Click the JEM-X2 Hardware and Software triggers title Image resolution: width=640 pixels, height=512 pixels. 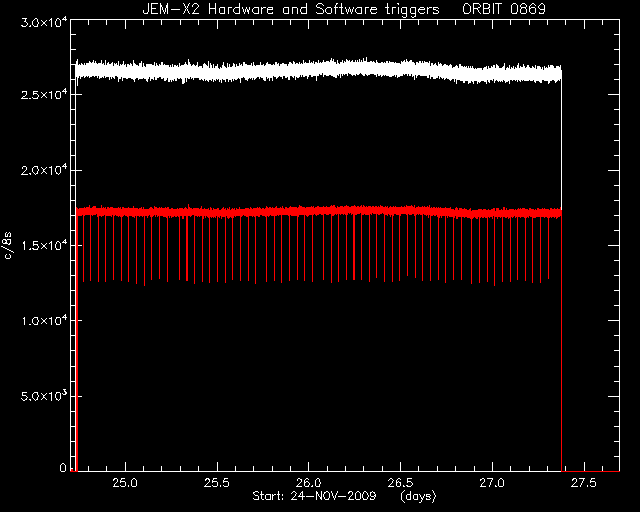click(291, 9)
